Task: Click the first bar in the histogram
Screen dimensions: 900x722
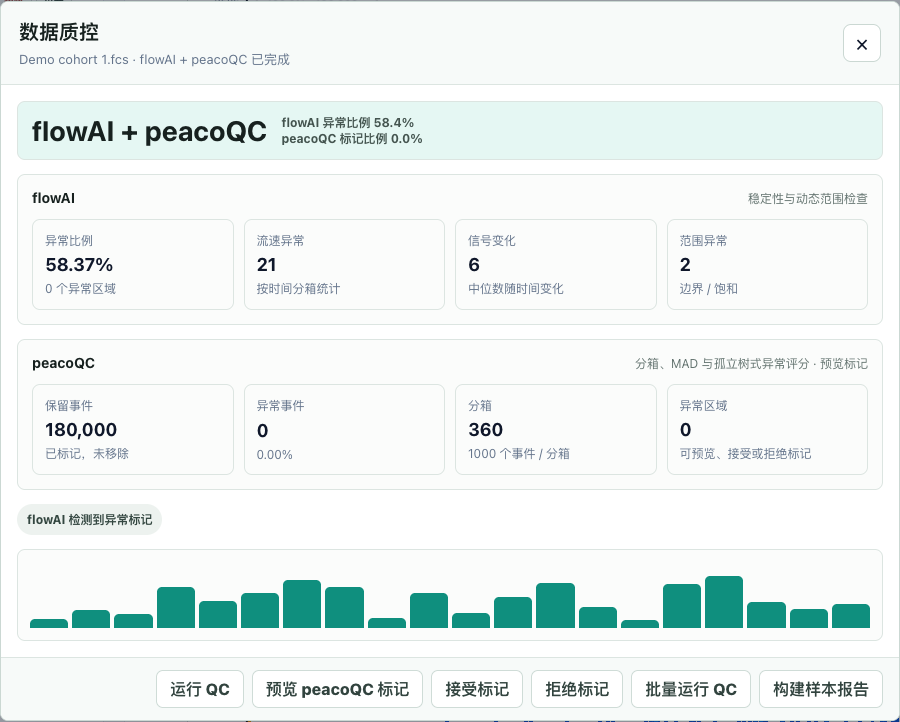Action: [x=49, y=623]
